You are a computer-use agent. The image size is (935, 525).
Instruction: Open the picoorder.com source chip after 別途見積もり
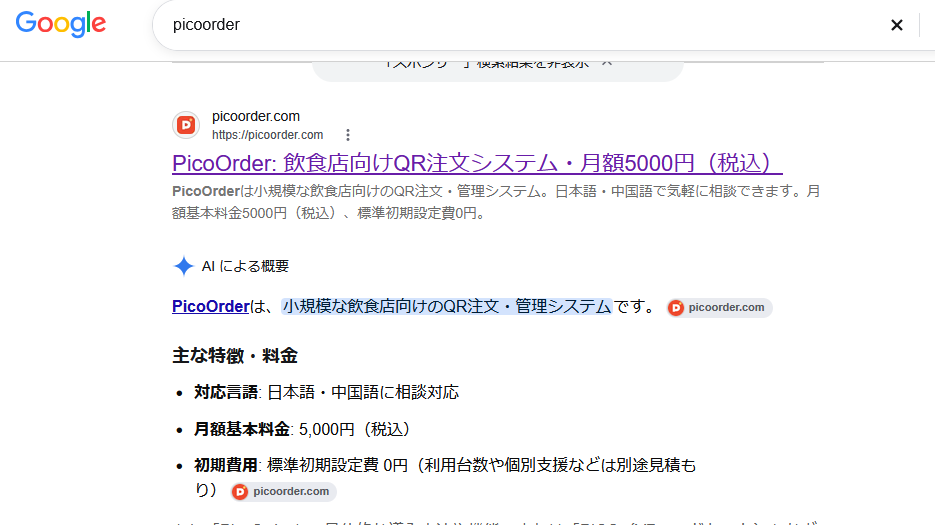[x=284, y=491]
